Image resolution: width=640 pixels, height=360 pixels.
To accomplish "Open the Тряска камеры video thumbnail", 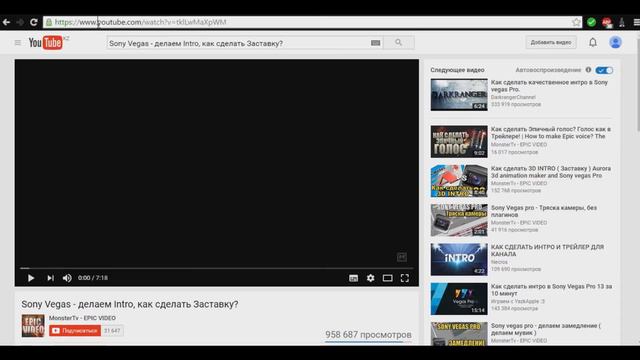I will [459, 220].
